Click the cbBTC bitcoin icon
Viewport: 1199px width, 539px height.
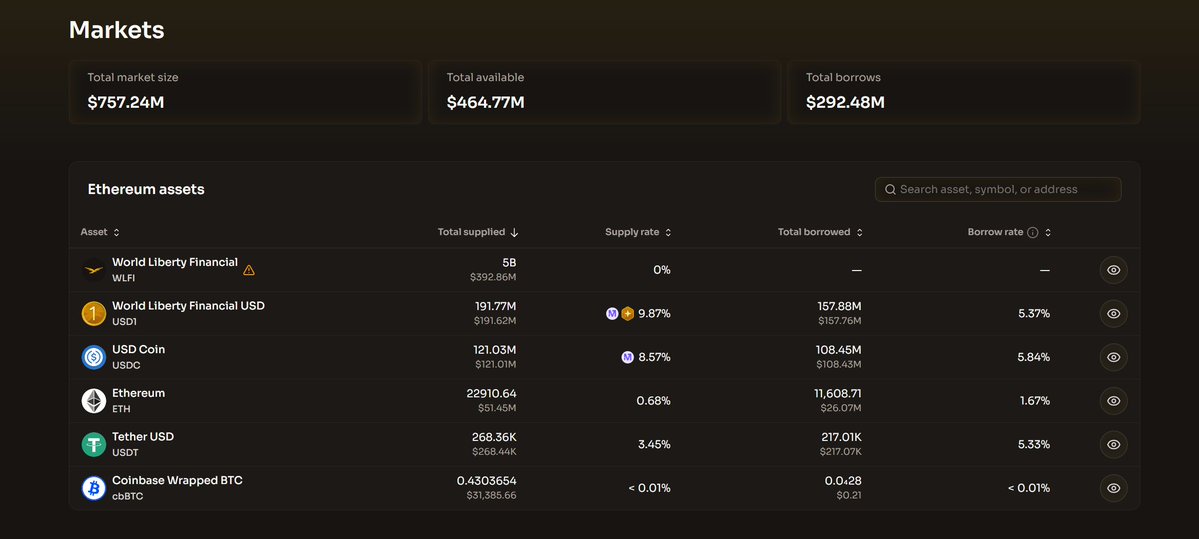coord(93,488)
